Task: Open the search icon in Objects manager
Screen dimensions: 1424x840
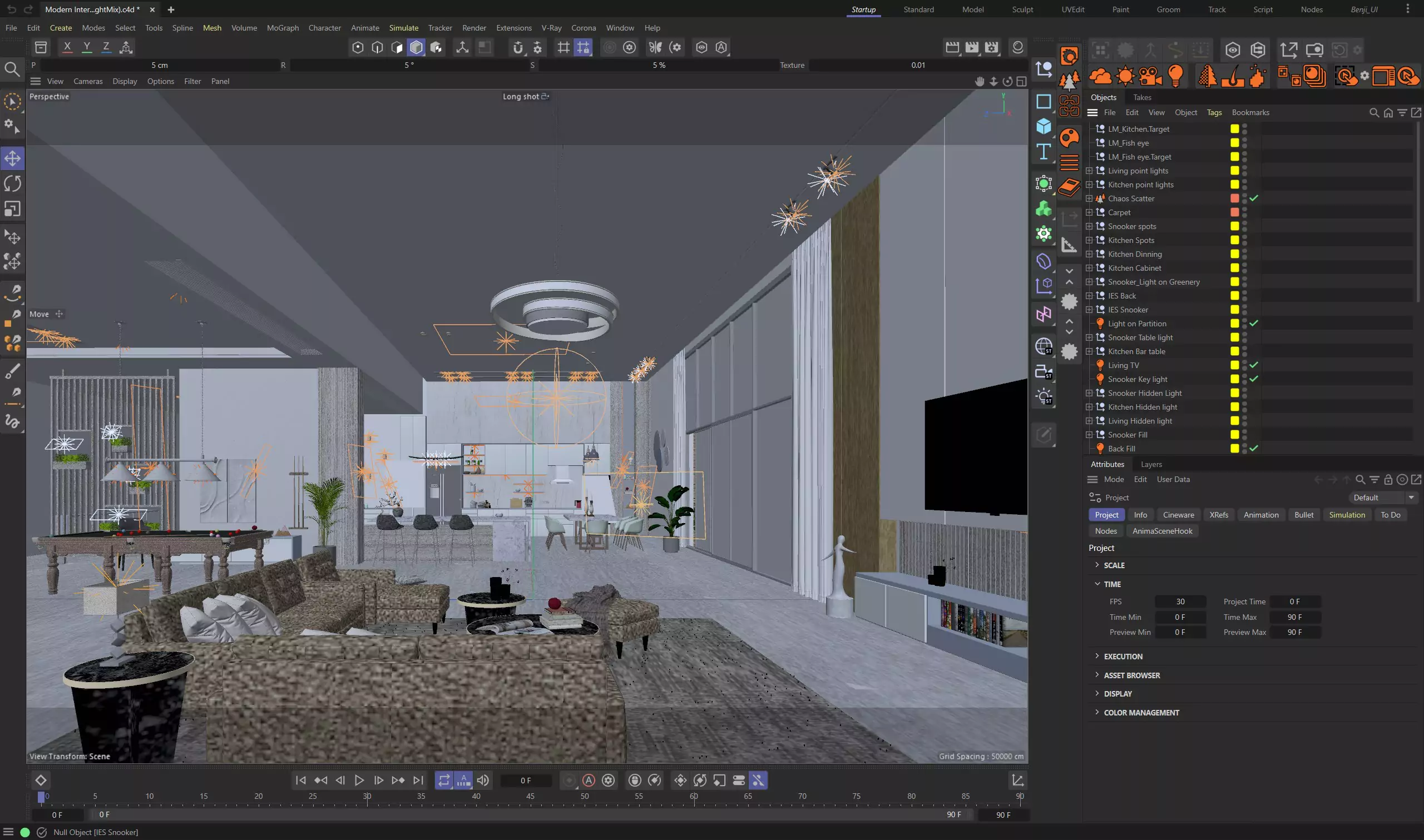Action: coord(1373,113)
